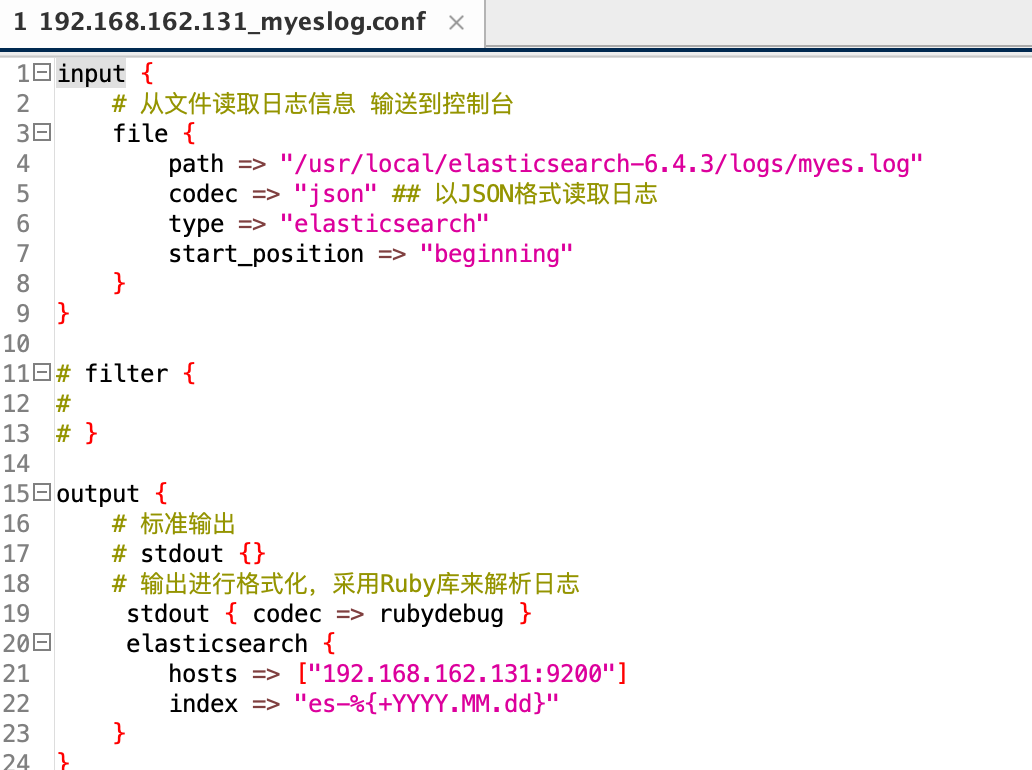Click the 标准输出 comment

click(174, 524)
